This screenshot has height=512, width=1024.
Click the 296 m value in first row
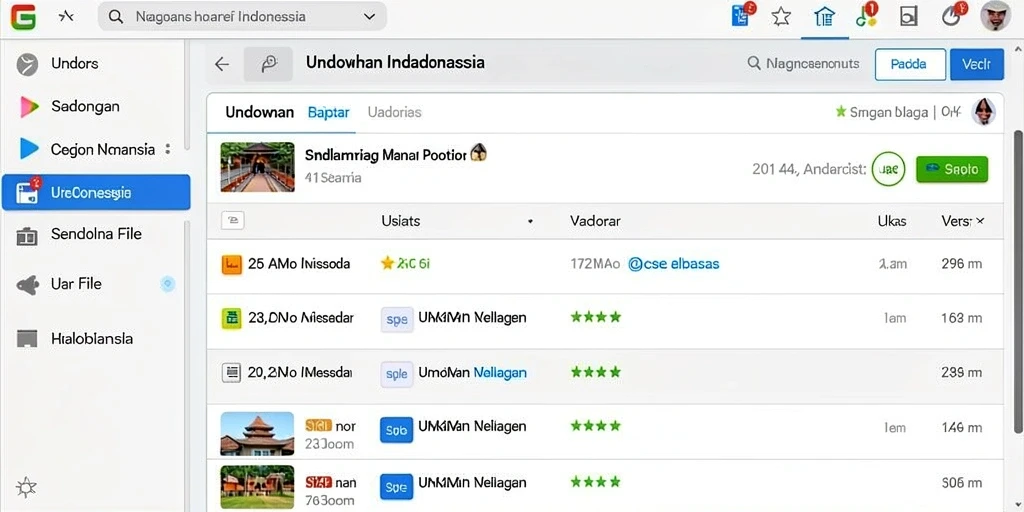[962, 264]
